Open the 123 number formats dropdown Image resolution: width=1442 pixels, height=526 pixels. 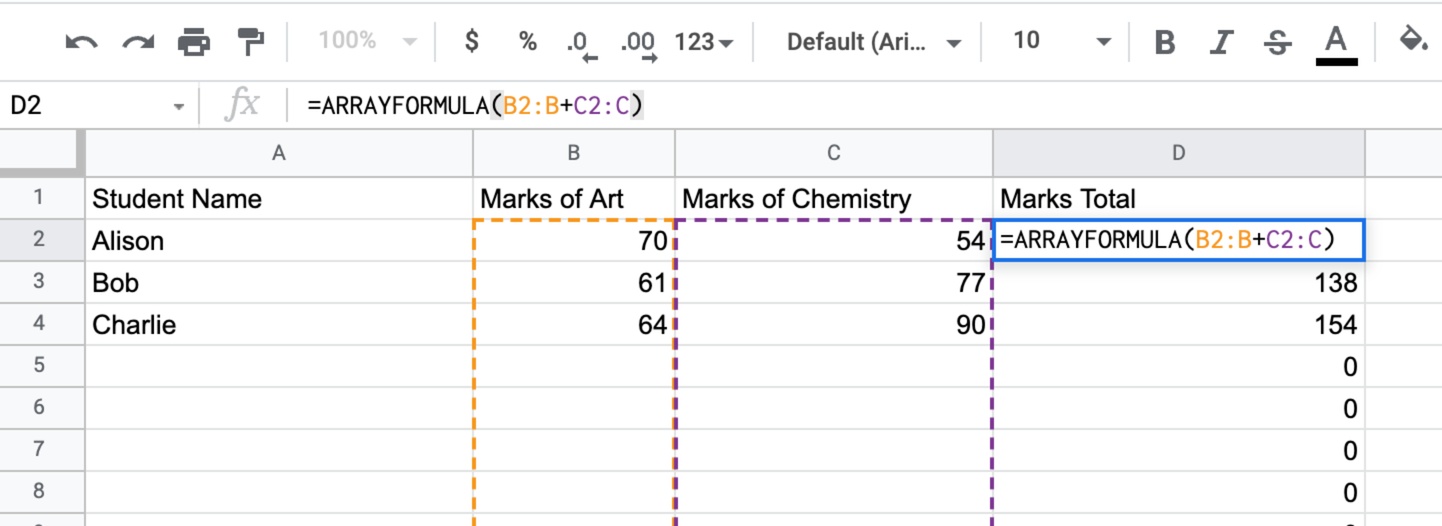coord(704,42)
